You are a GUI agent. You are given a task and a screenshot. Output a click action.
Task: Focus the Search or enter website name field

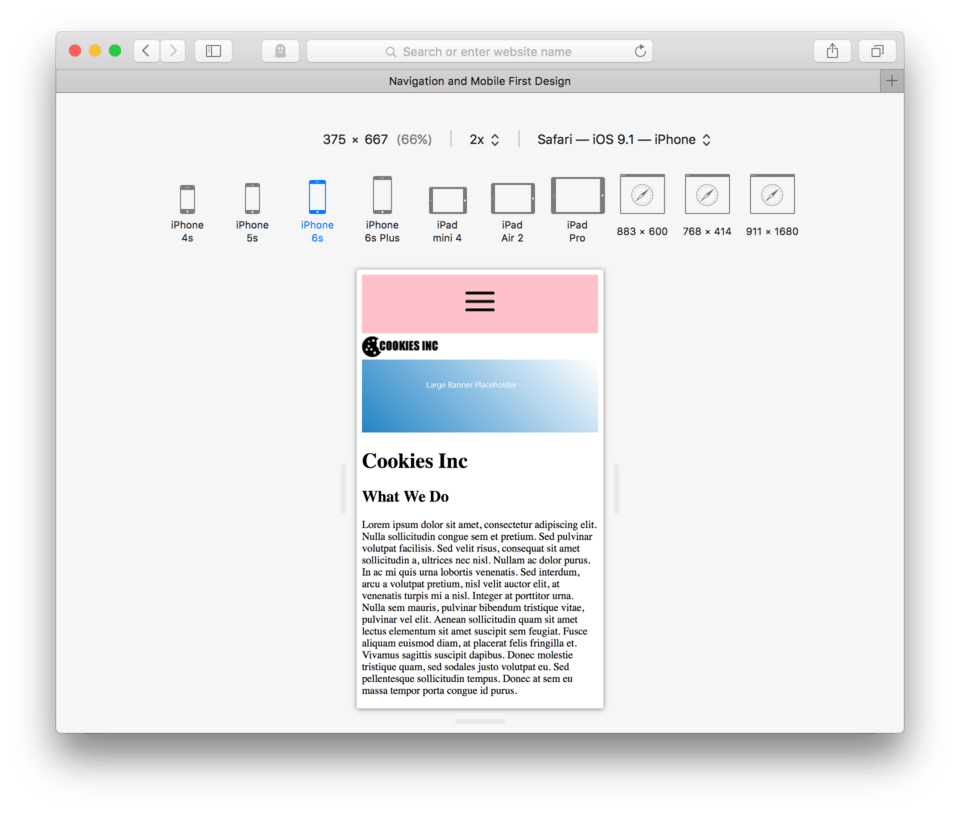(x=479, y=51)
